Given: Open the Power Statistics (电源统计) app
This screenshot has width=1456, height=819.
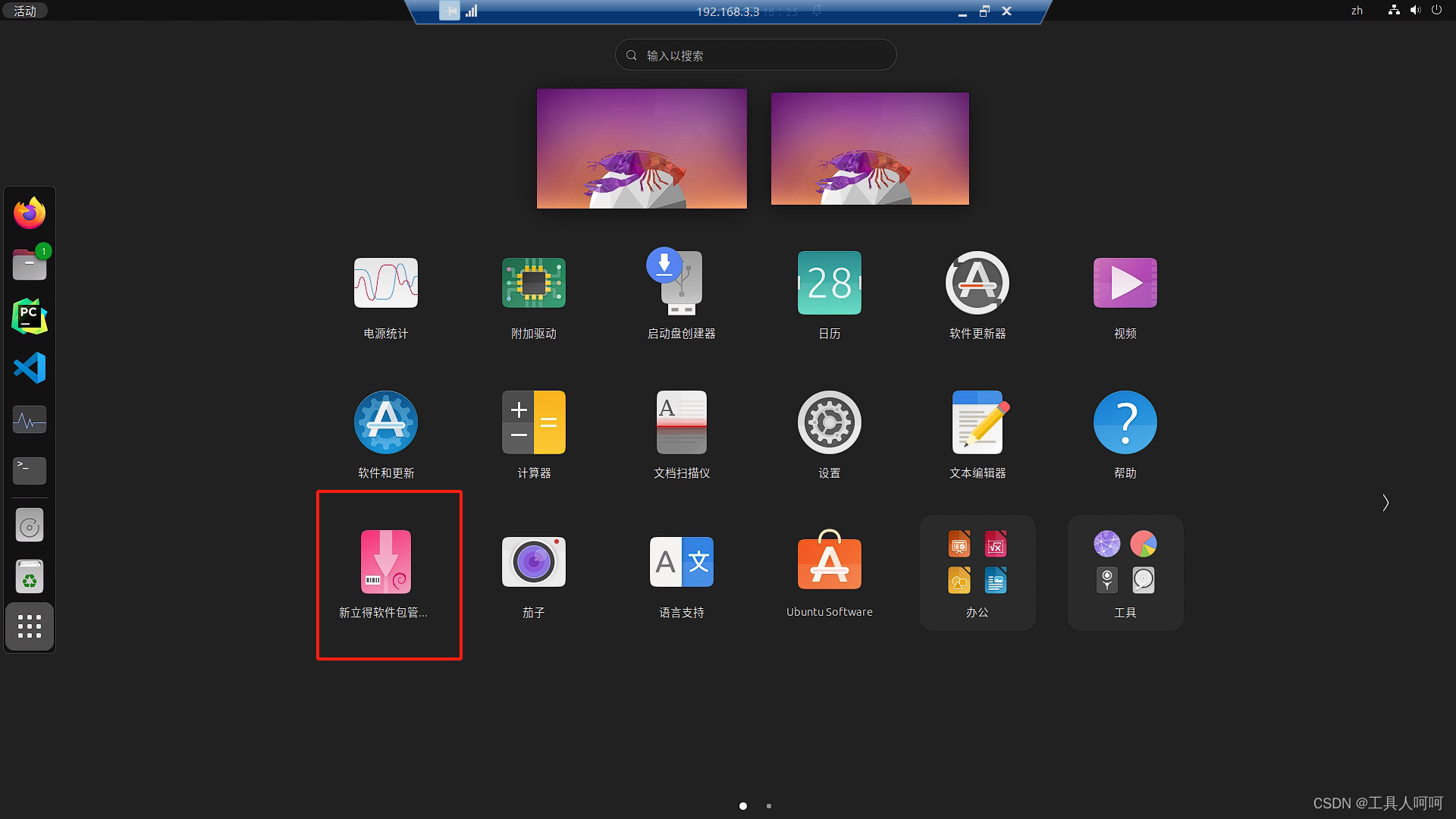Looking at the screenshot, I should click(385, 283).
